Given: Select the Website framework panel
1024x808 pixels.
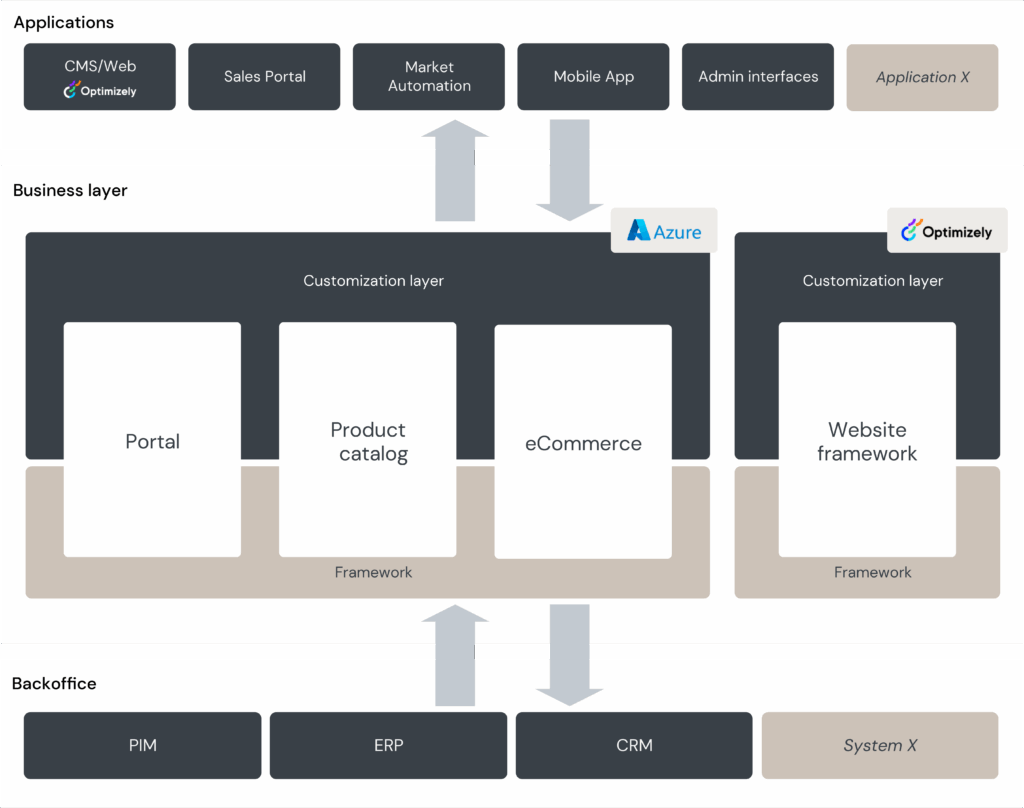Looking at the screenshot, I should (867, 440).
